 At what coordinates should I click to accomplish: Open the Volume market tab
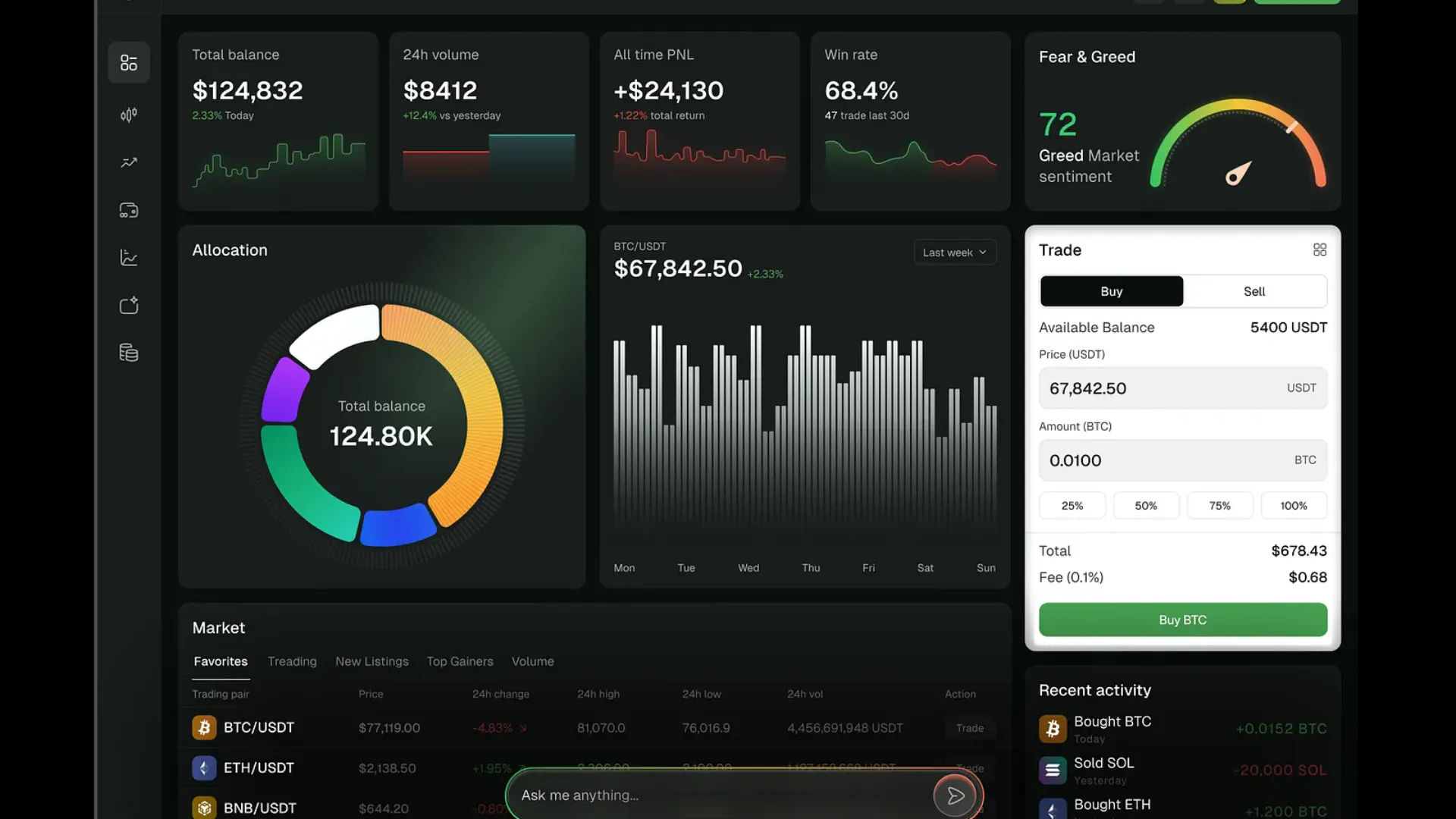[532, 661]
